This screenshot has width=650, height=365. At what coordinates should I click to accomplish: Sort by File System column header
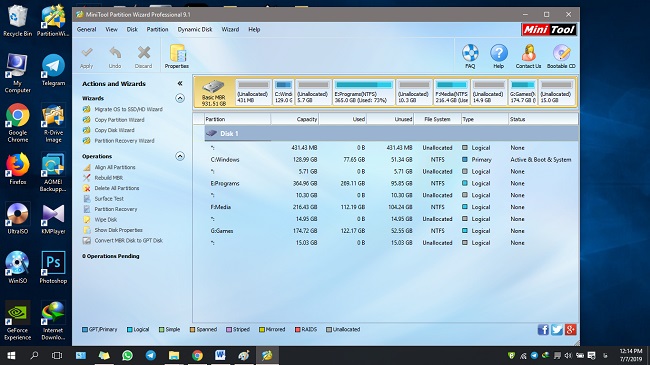[437, 119]
